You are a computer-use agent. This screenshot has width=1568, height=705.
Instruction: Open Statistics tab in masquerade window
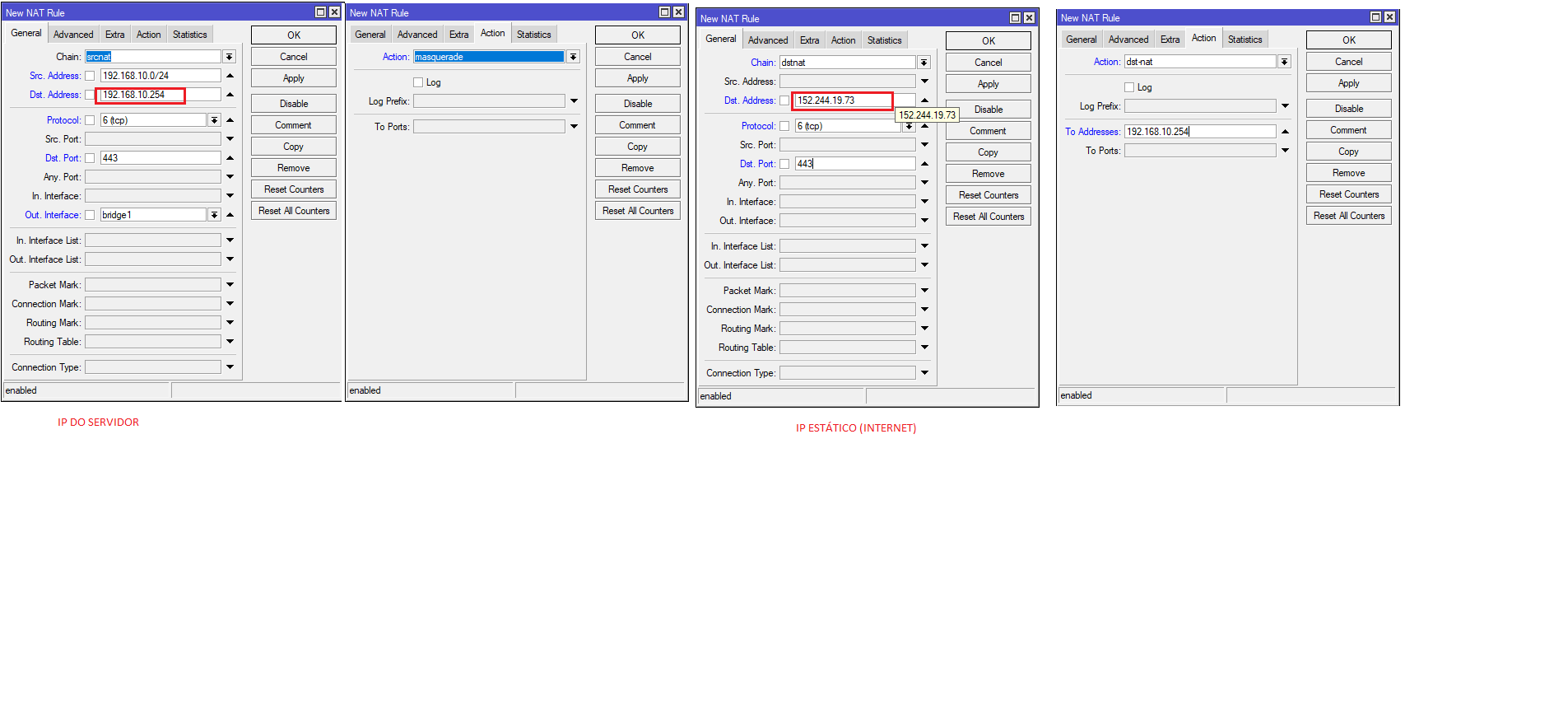point(533,35)
